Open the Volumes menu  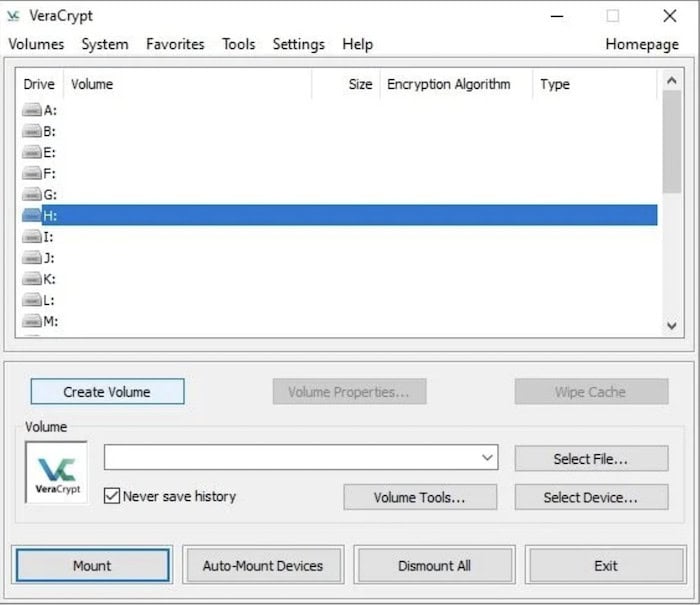tap(36, 44)
